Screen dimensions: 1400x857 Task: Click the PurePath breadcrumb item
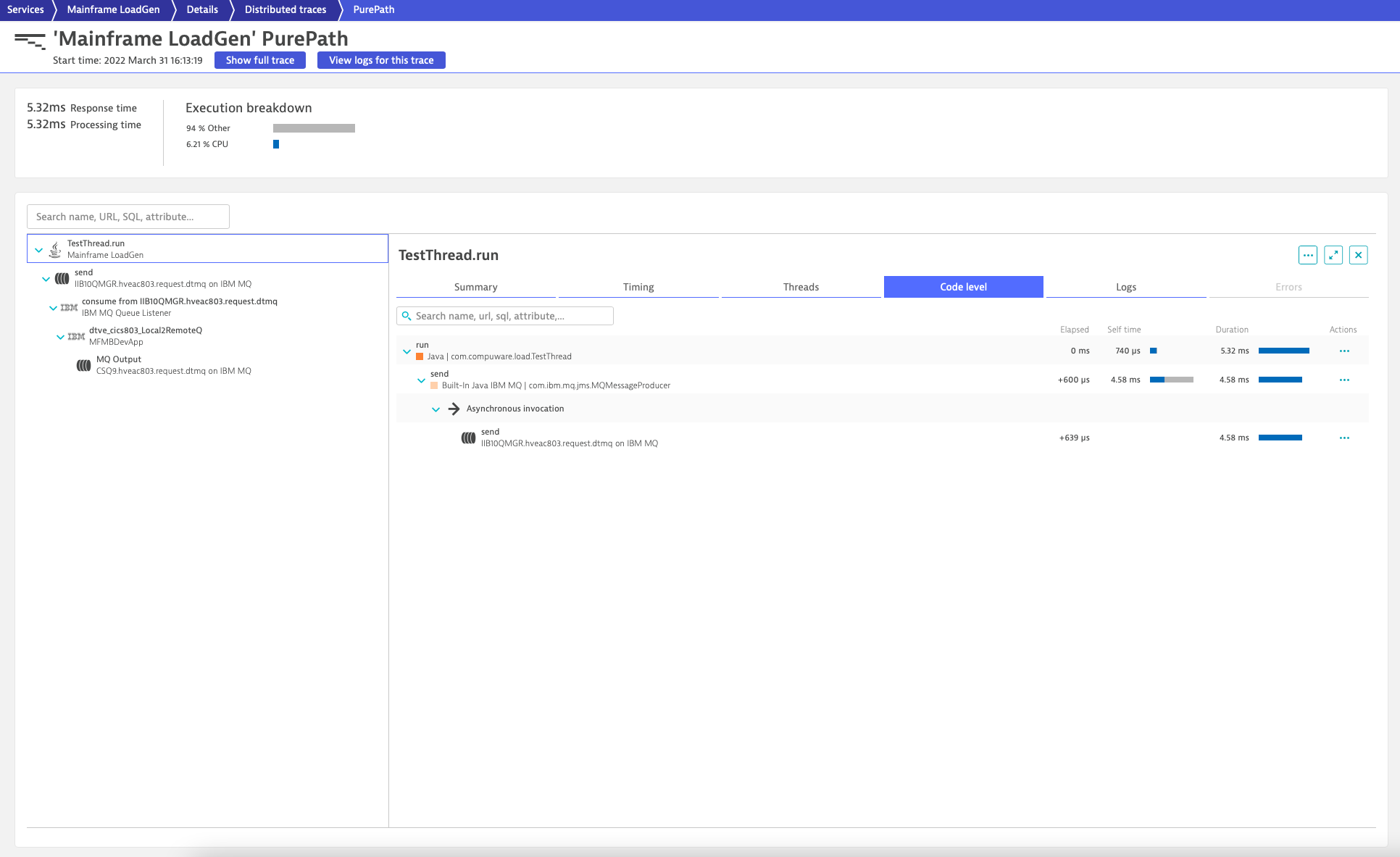pos(374,9)
